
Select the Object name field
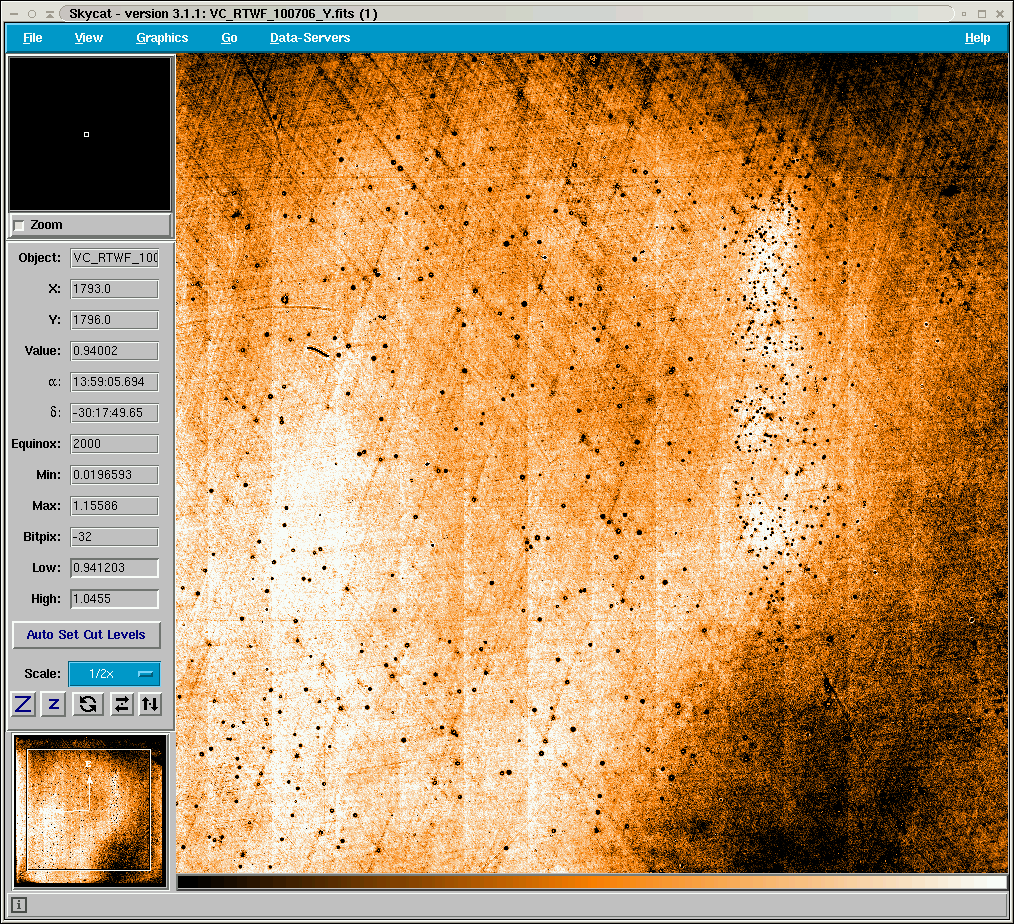[114, 258]
